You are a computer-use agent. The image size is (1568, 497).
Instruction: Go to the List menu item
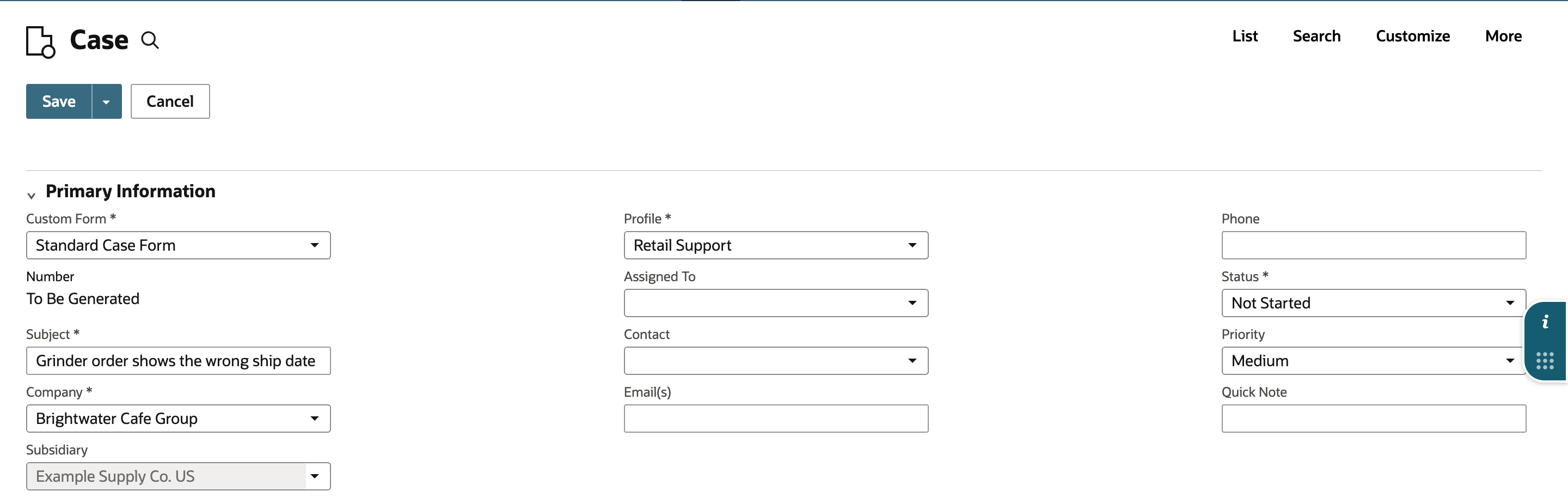pyautogui.click(x=1245, y=36)
